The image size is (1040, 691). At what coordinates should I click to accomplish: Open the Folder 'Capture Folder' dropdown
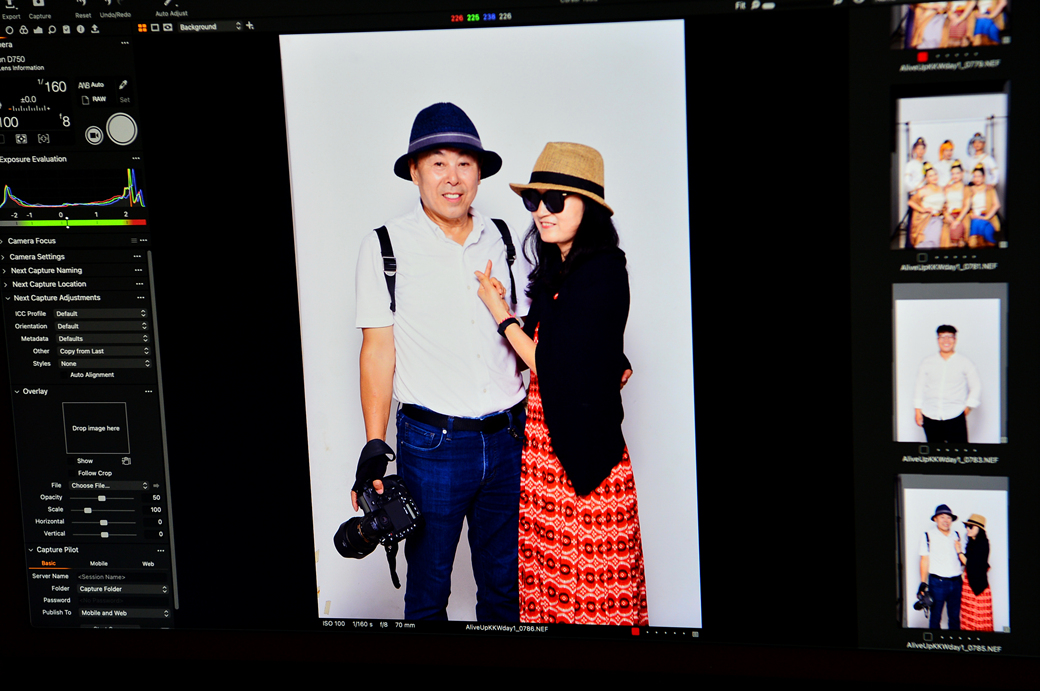click(122, 589)
